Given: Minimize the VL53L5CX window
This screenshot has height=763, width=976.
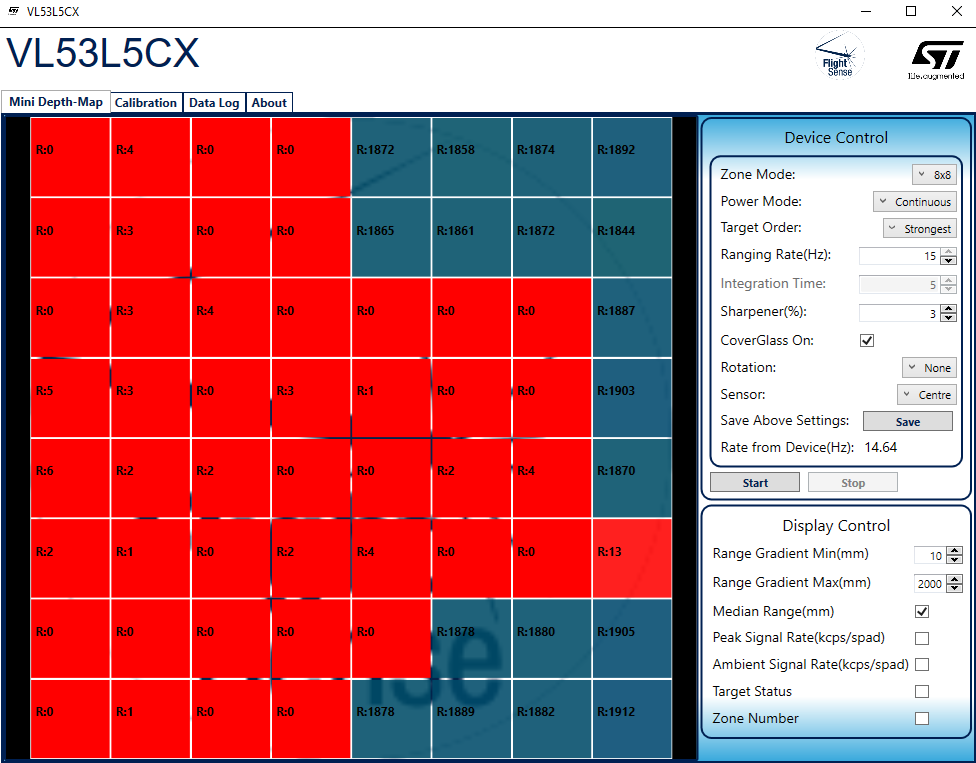Looking at the screenshot, I should pos(865,11).
